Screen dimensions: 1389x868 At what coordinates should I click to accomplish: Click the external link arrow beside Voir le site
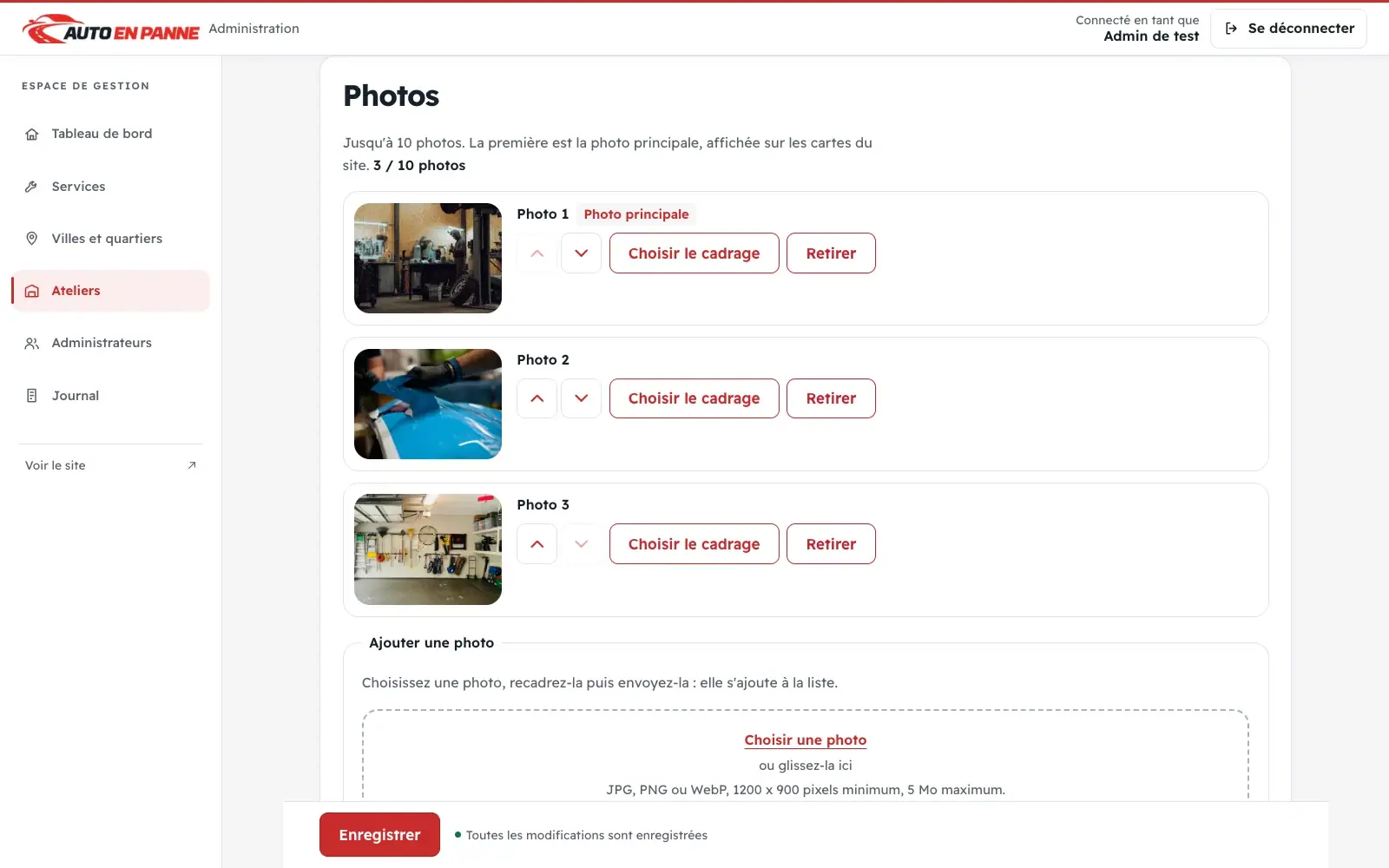click(x=192, y=465)
